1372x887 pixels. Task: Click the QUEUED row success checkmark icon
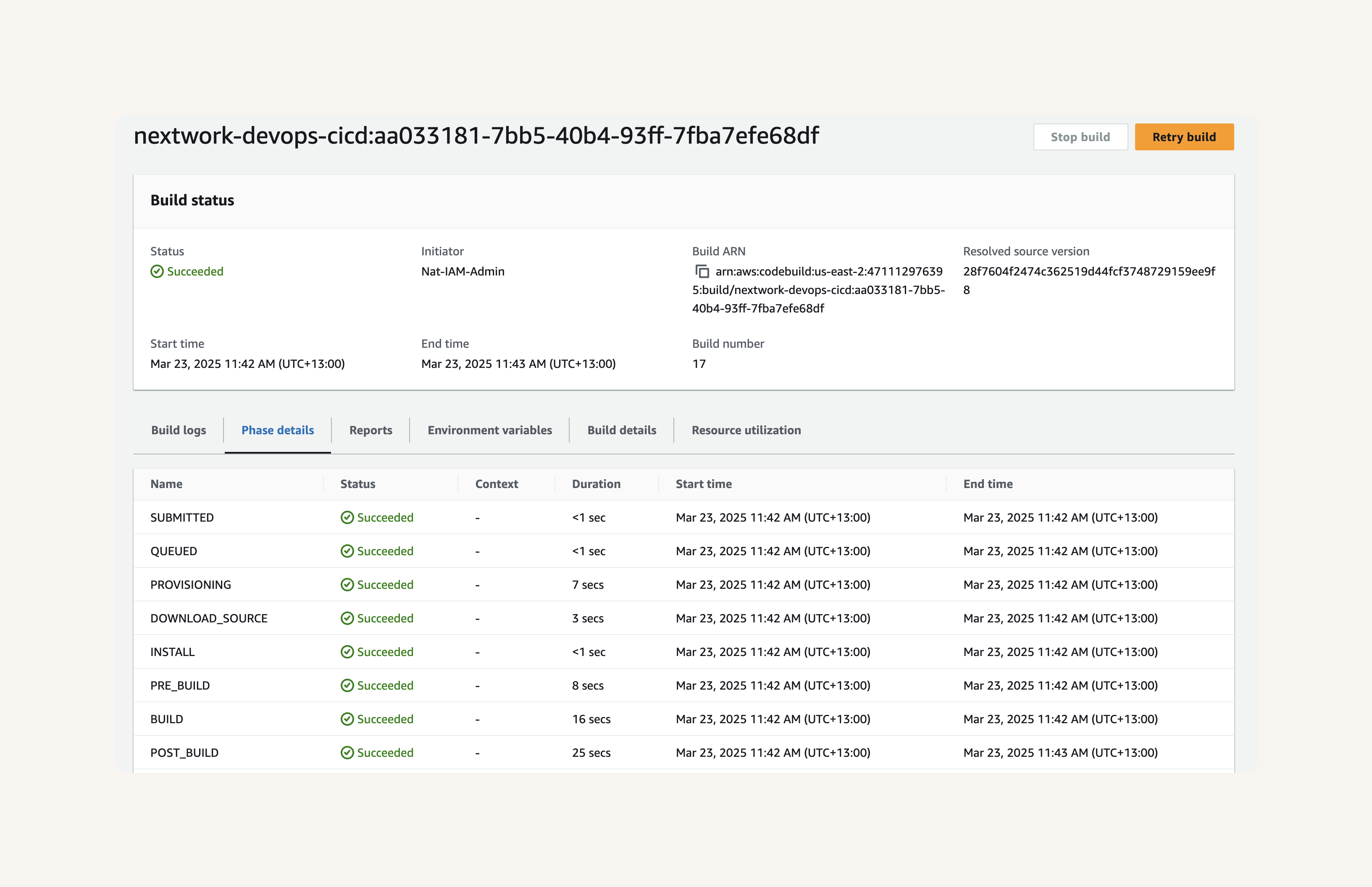click(x=347, y=551)
